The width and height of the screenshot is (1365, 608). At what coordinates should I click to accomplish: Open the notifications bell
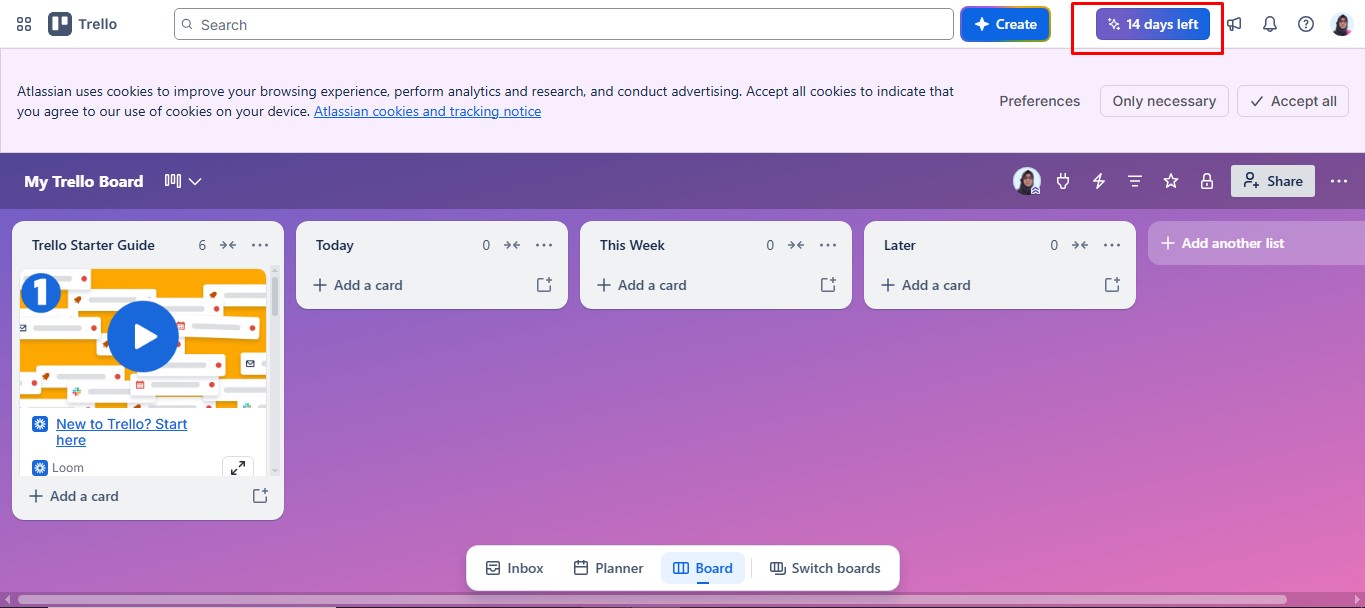pyautogui.click(x=1270, y=24)
